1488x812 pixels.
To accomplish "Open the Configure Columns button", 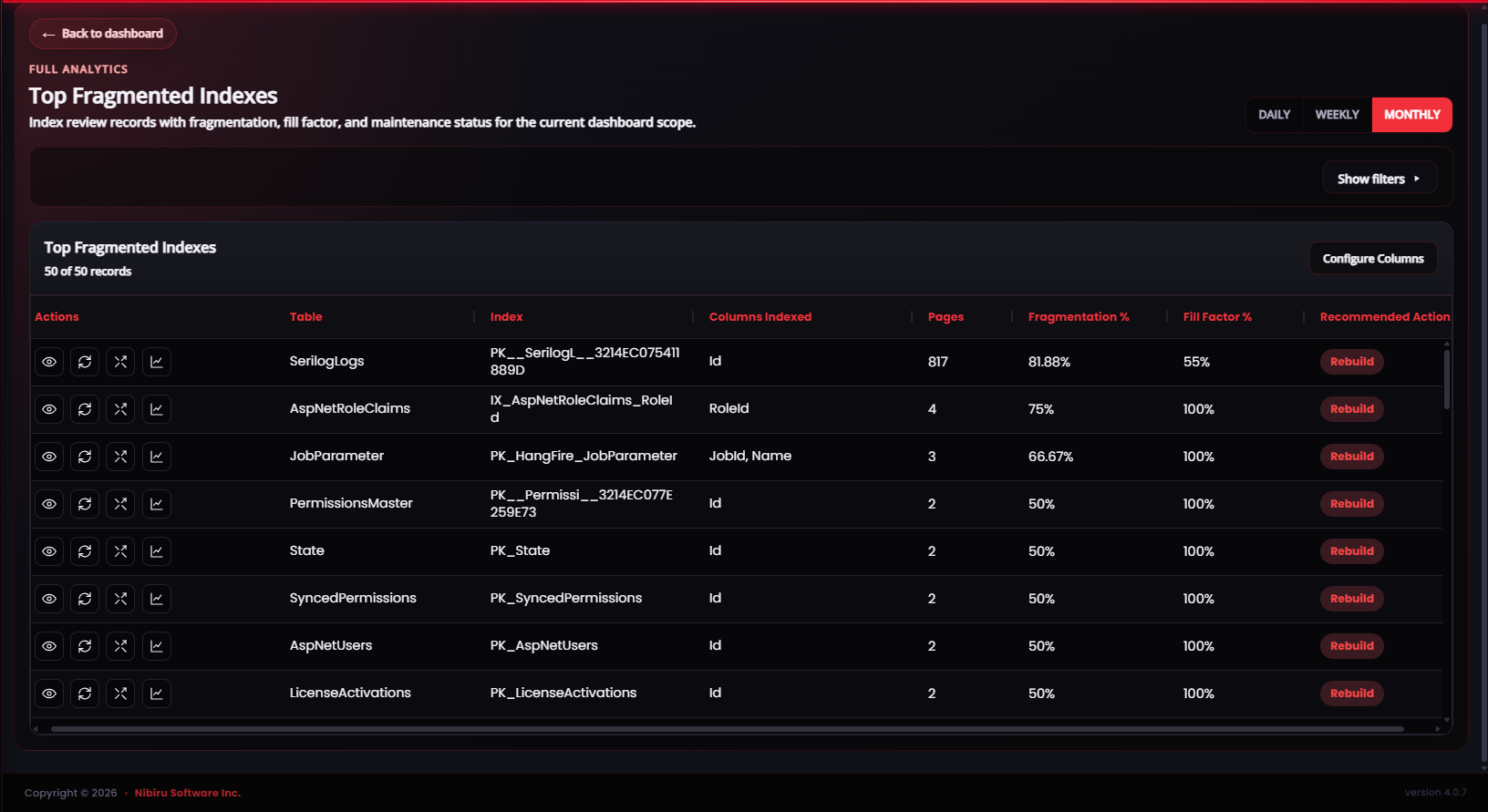I will [x=1373, y=259].
